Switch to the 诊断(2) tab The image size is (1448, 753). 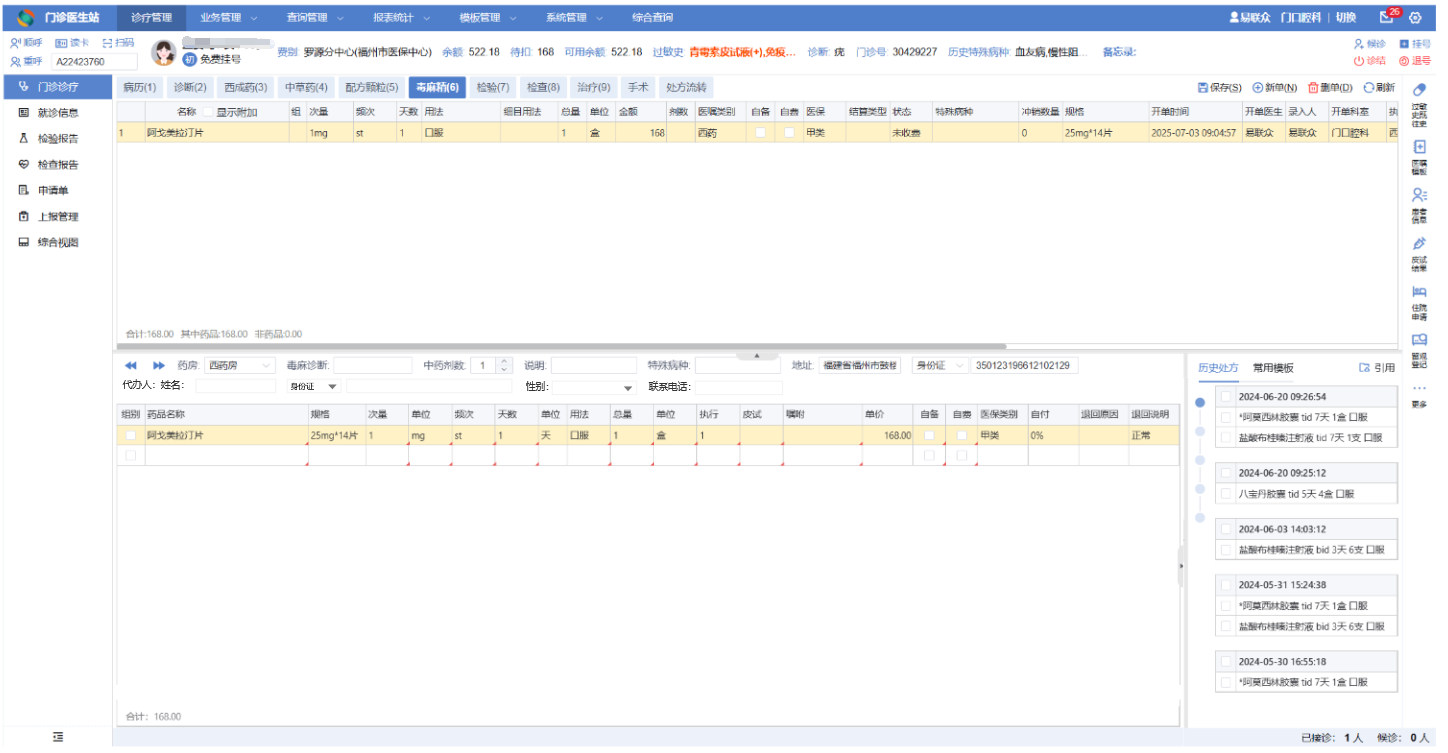tap(190, 88)
